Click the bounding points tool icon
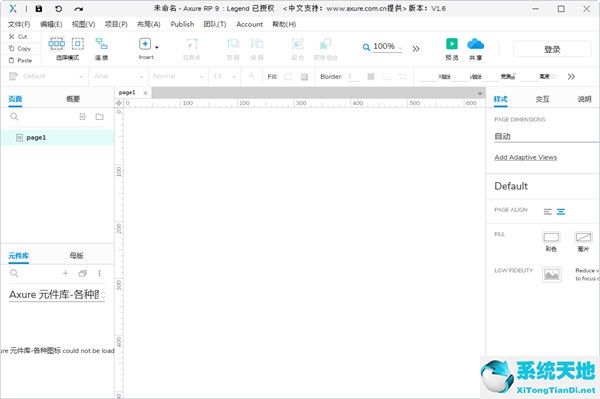The height and width of the screenshot is (399, 600). [192, 44]
